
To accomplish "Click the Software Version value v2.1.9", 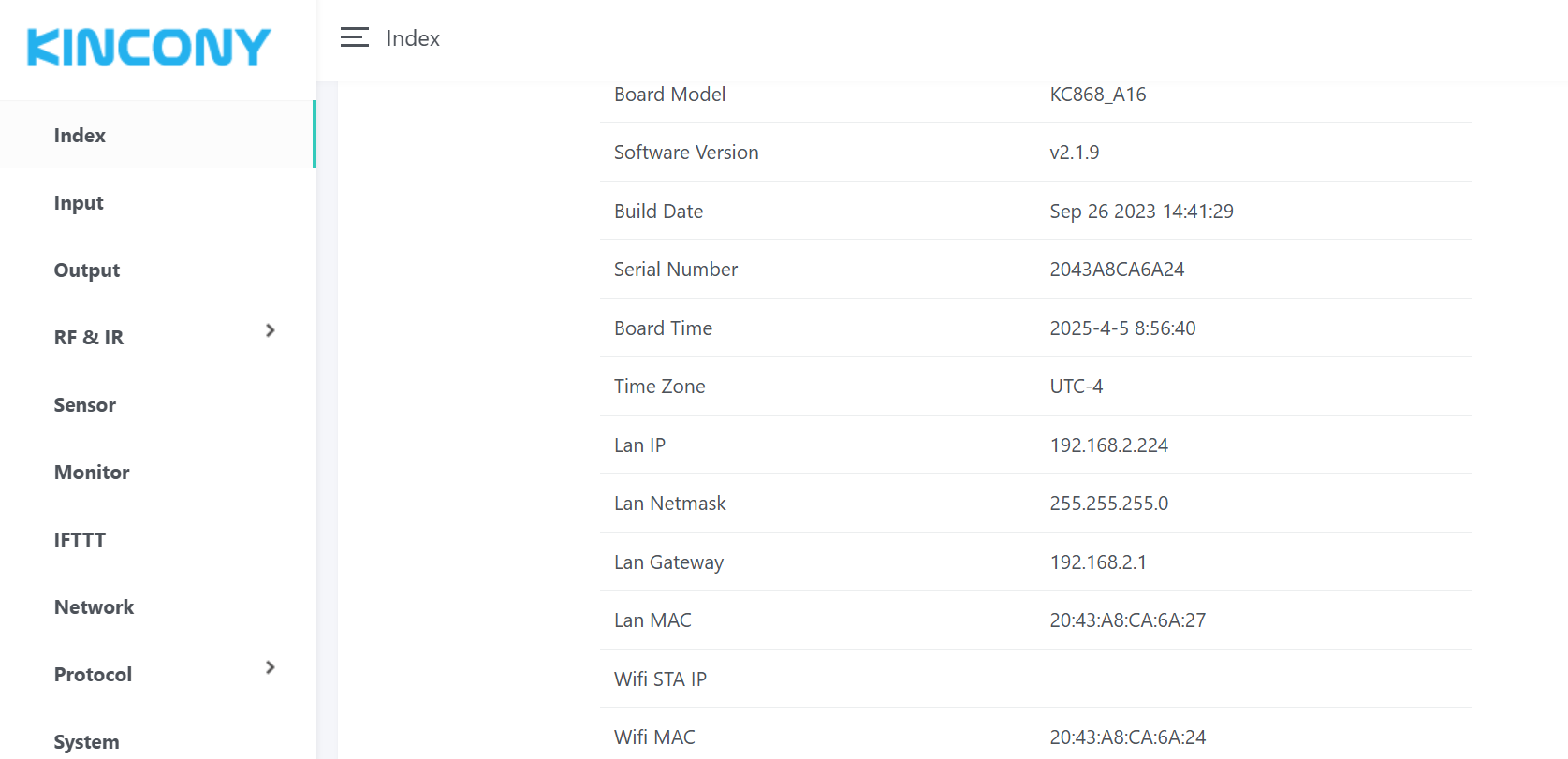I will coord(1074,153).
